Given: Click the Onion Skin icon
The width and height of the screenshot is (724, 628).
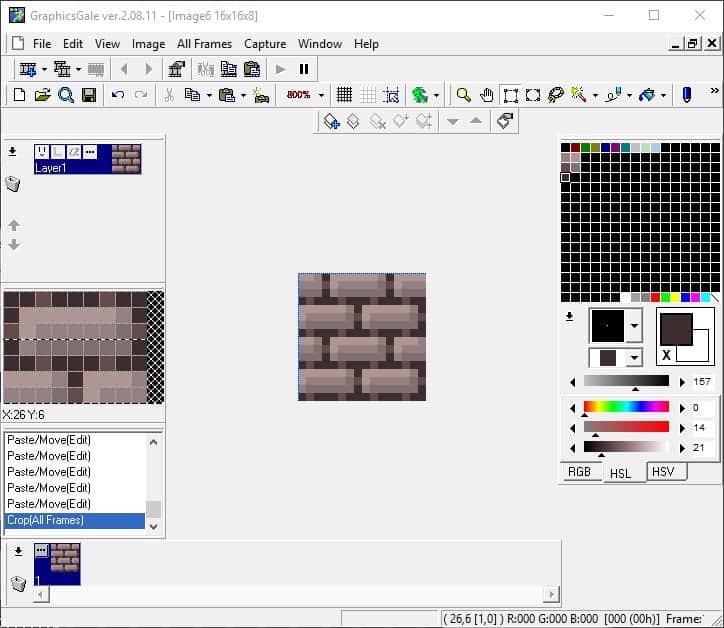Looking at the screenshot, I should (420, 95).
